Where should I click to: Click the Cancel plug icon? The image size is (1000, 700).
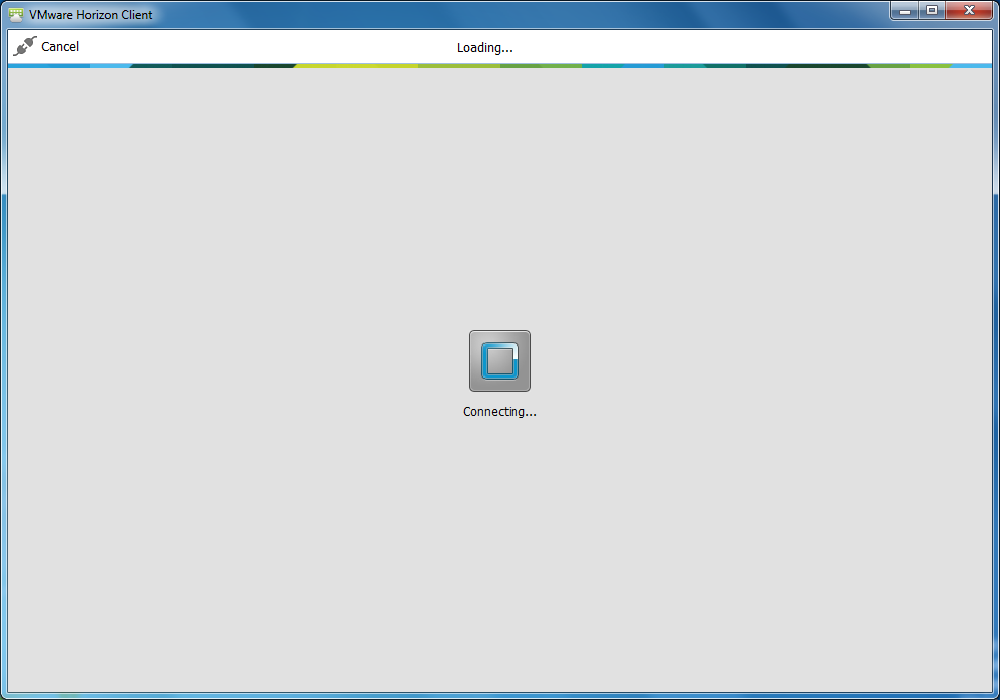[x=25, y=46]
